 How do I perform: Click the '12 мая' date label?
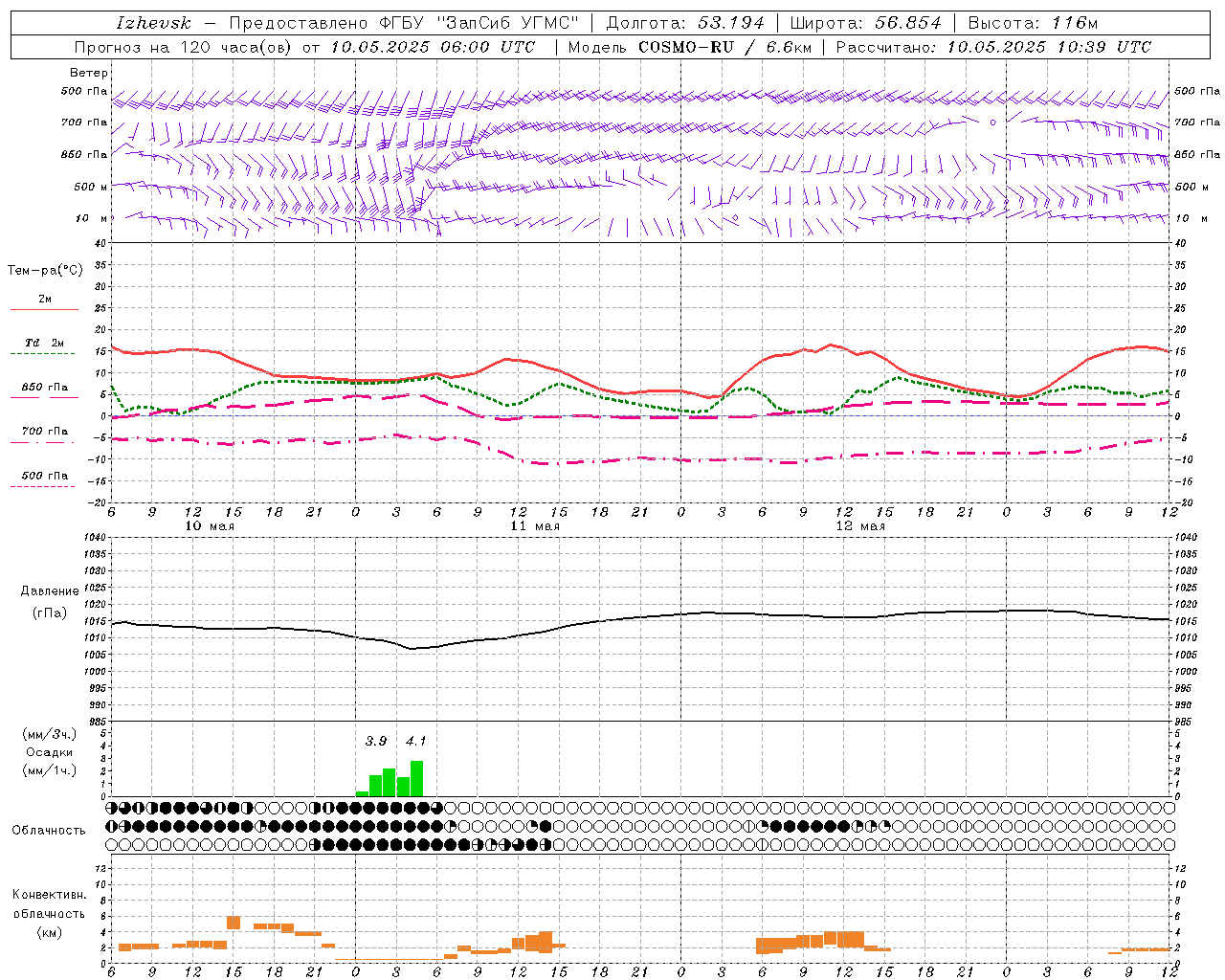tap(860, 526)
